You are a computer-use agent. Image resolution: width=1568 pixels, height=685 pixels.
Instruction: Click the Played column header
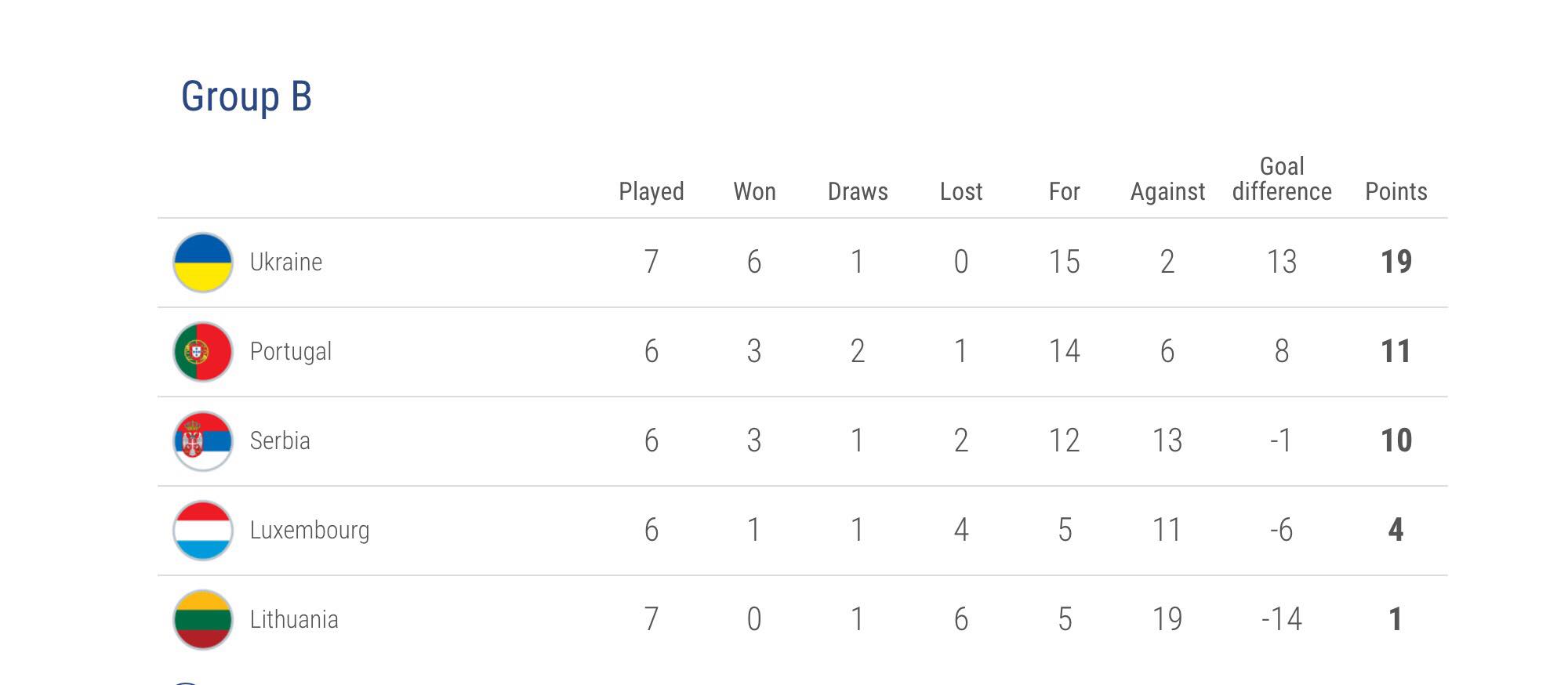click(x=652, y=192)
